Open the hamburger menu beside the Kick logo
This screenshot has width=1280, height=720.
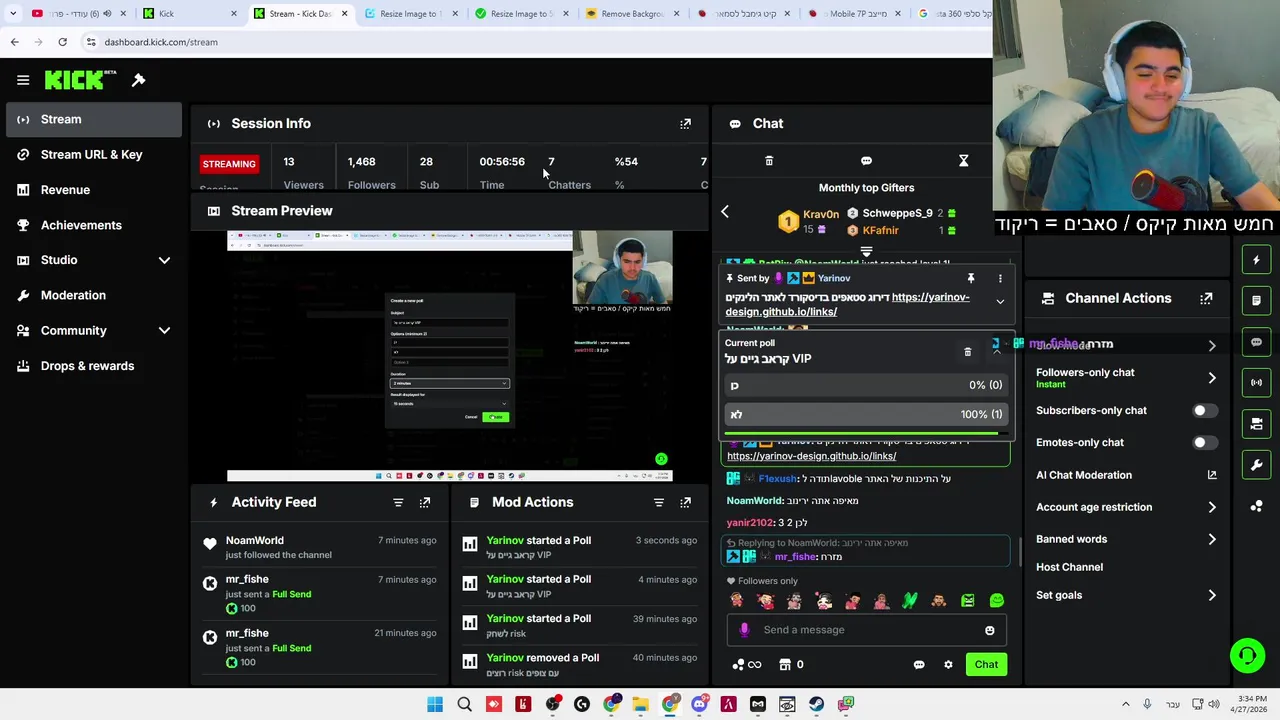(23, 80)
